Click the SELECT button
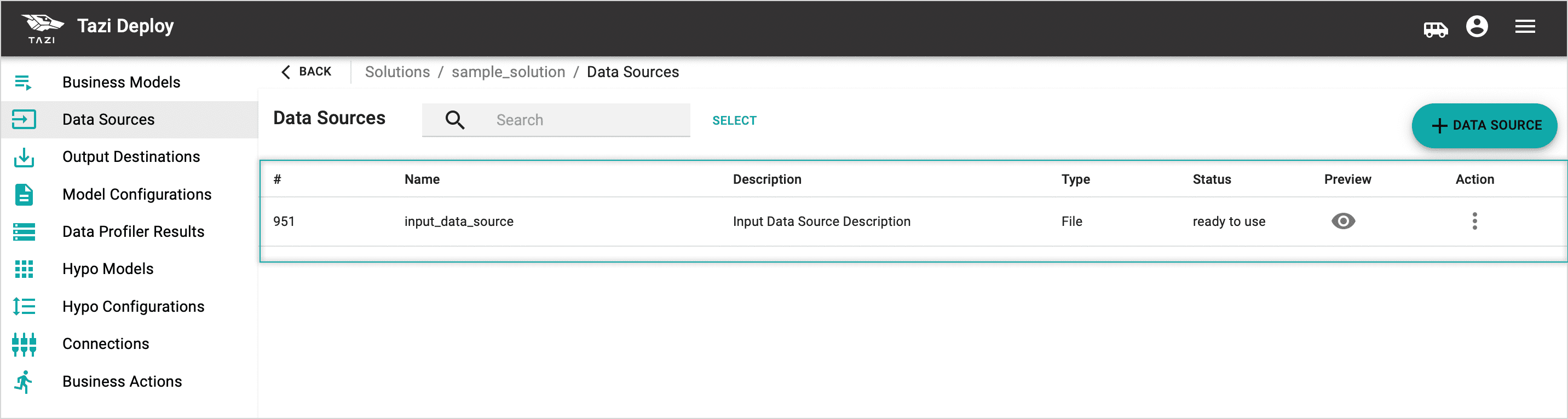The width and height of the screenshot is (1568, 419). point(734,120)
